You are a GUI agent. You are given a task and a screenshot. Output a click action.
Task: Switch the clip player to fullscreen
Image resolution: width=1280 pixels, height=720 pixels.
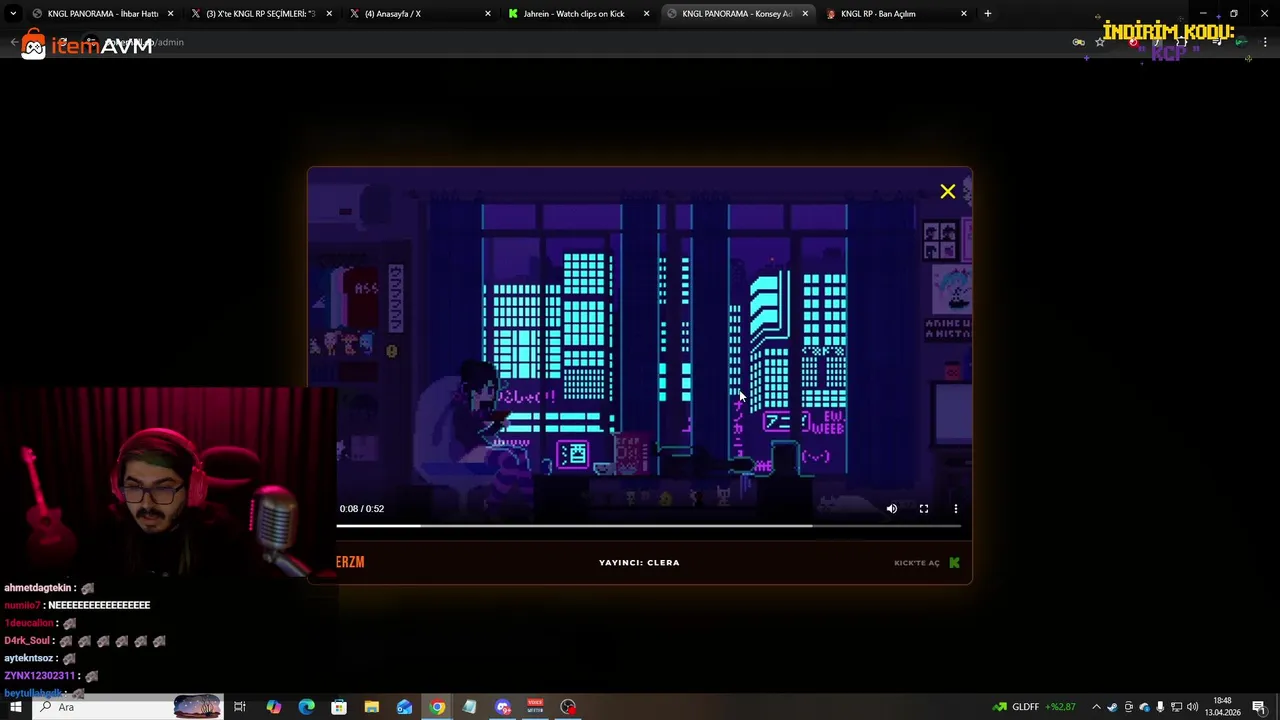click(x=924, y=509)
